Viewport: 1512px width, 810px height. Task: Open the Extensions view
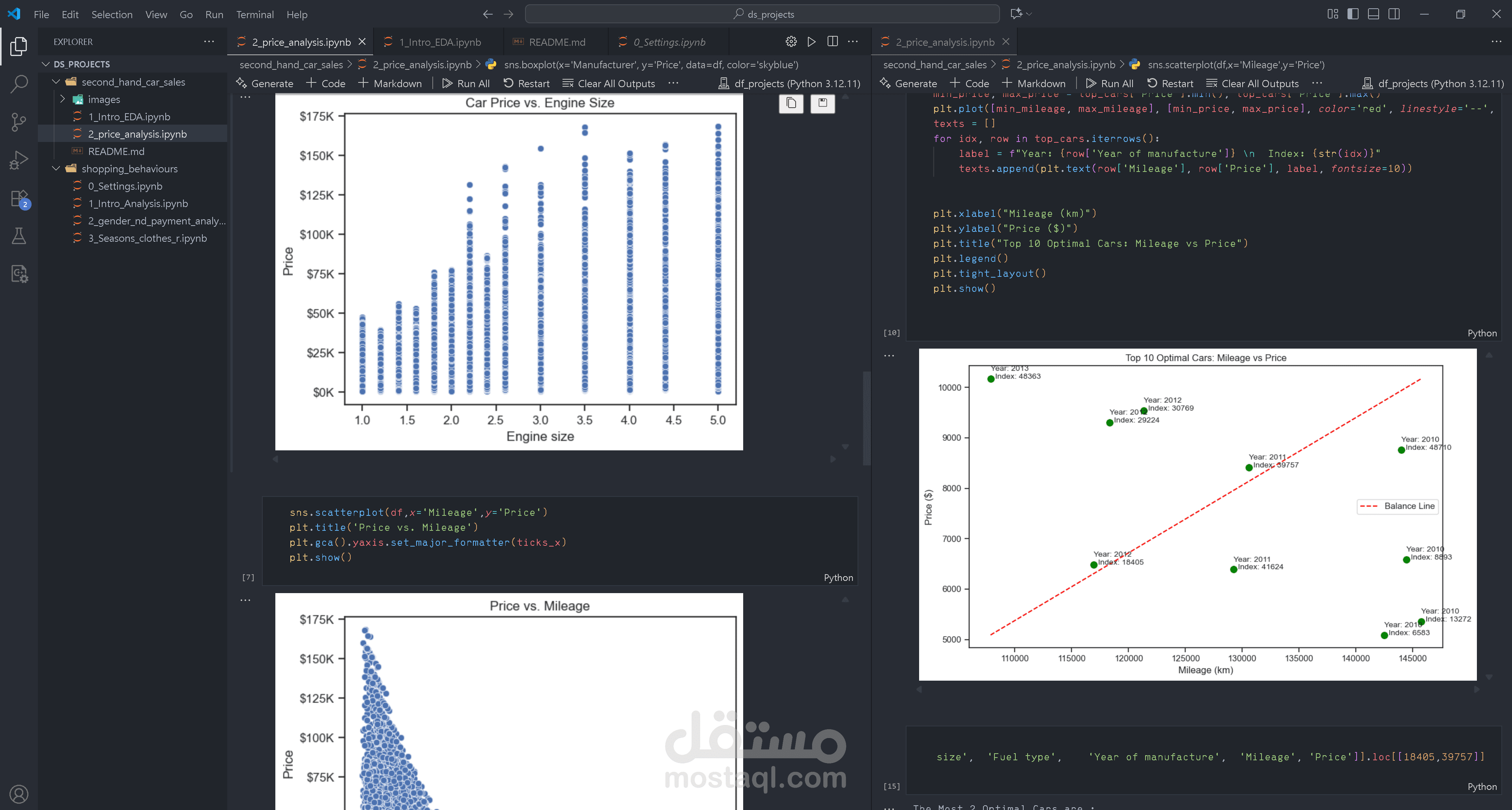(19, 198)
